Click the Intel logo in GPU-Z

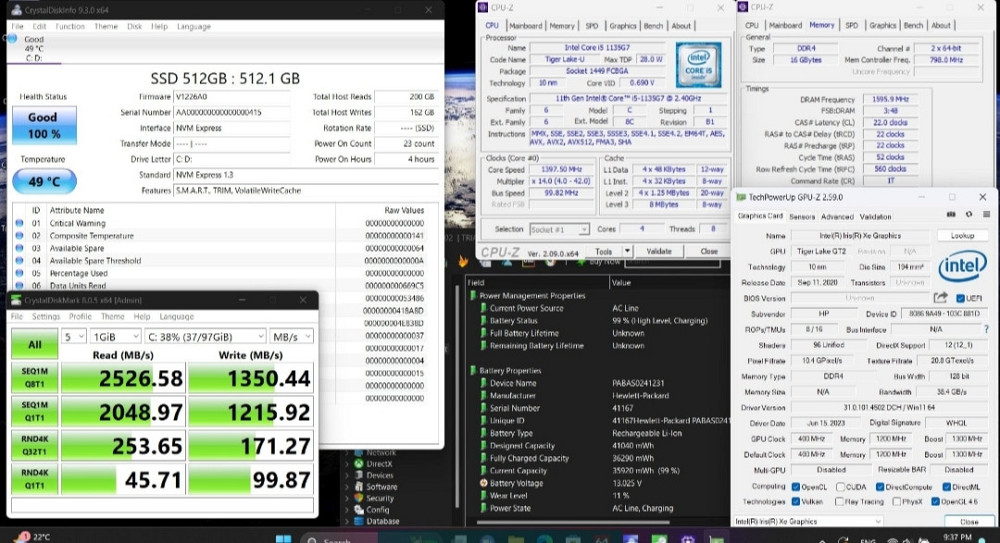pos(961,267)
